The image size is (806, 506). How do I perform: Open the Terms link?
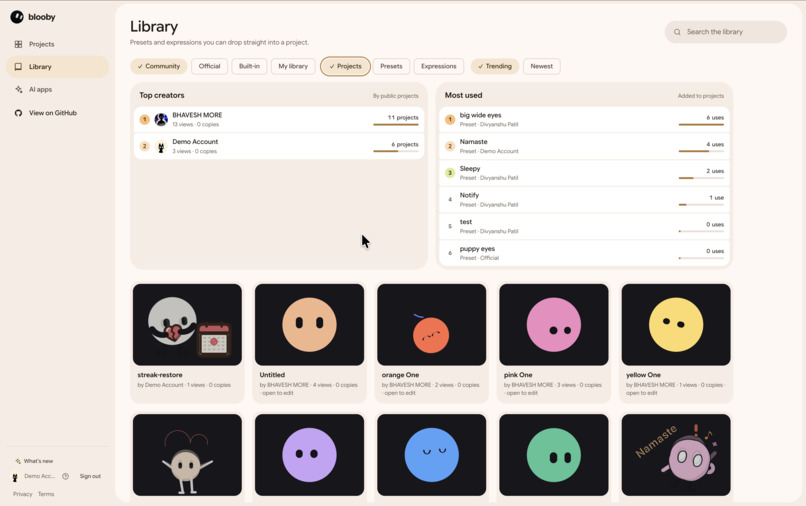46,494
